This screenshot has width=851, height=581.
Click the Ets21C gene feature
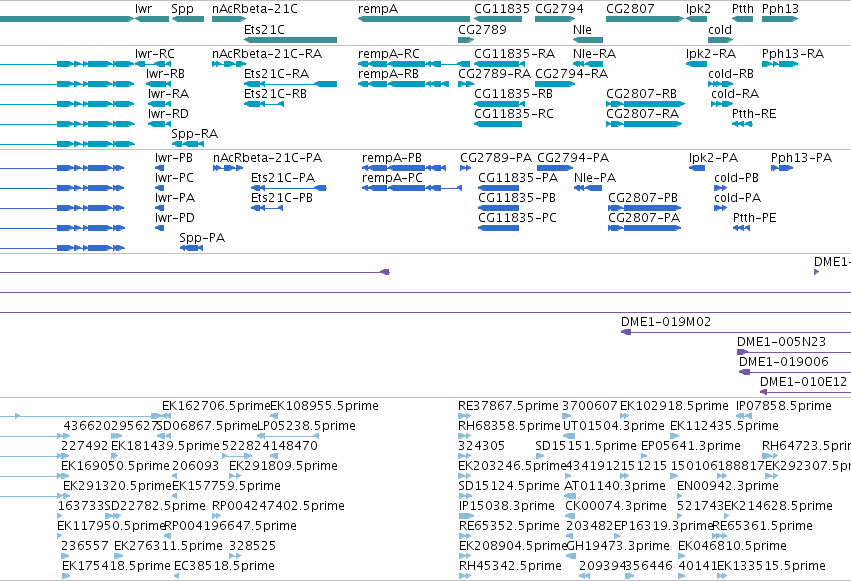pyautogui.click(x=290, y=40)
